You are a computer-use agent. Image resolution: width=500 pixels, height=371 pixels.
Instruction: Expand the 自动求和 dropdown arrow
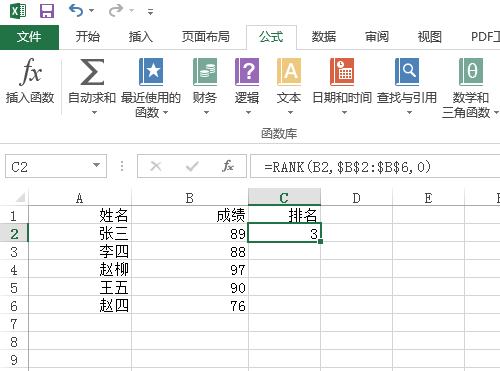coord(94,112)
